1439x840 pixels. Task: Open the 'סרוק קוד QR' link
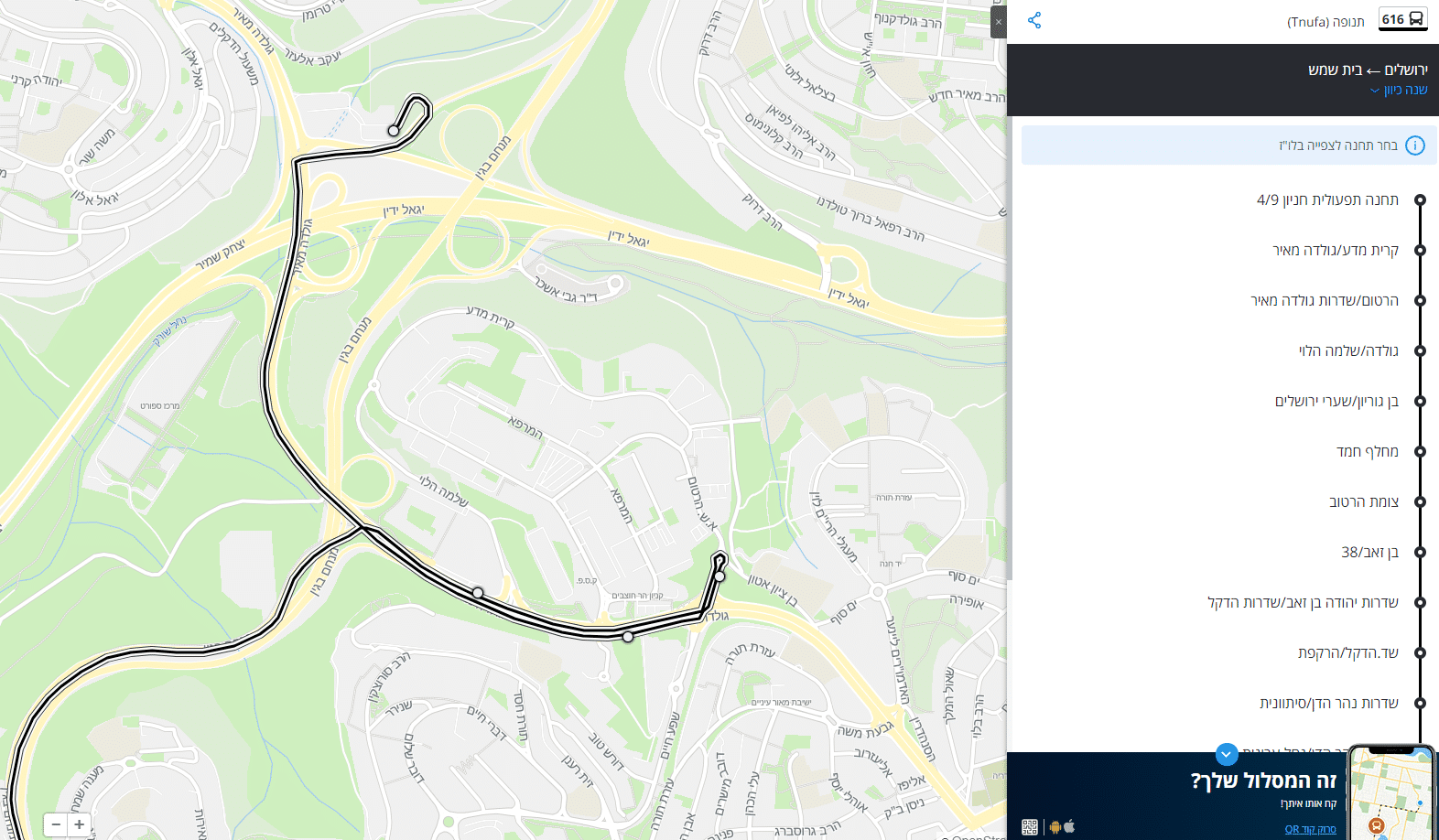1310,829
